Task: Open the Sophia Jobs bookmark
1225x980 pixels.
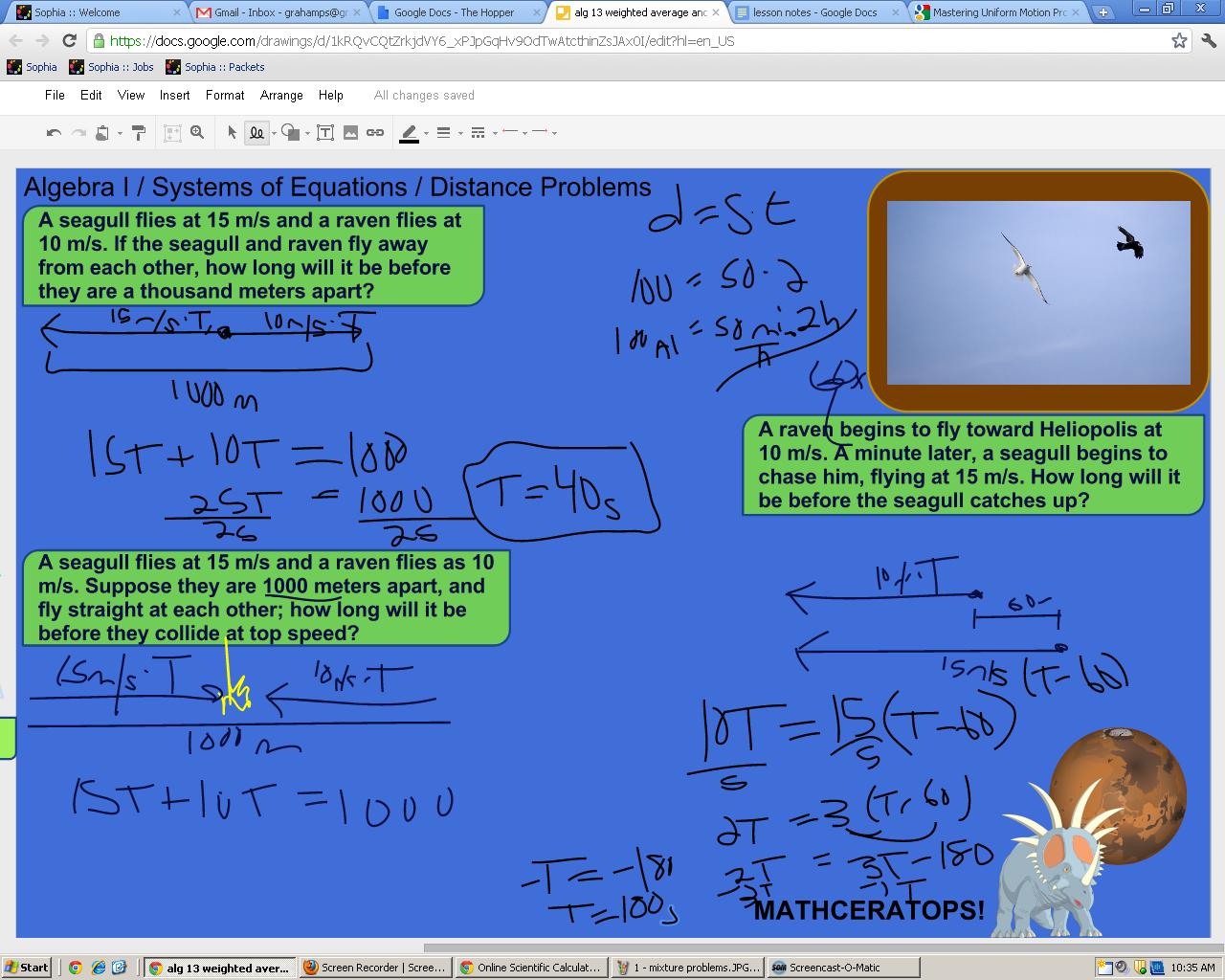Action: coord(121,67)
